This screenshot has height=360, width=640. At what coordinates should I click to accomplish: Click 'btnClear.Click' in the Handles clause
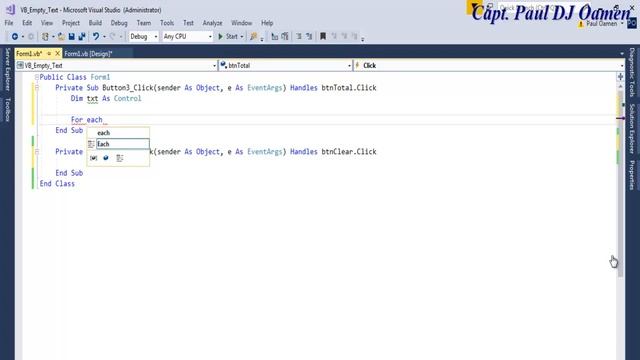coord(349,151)
